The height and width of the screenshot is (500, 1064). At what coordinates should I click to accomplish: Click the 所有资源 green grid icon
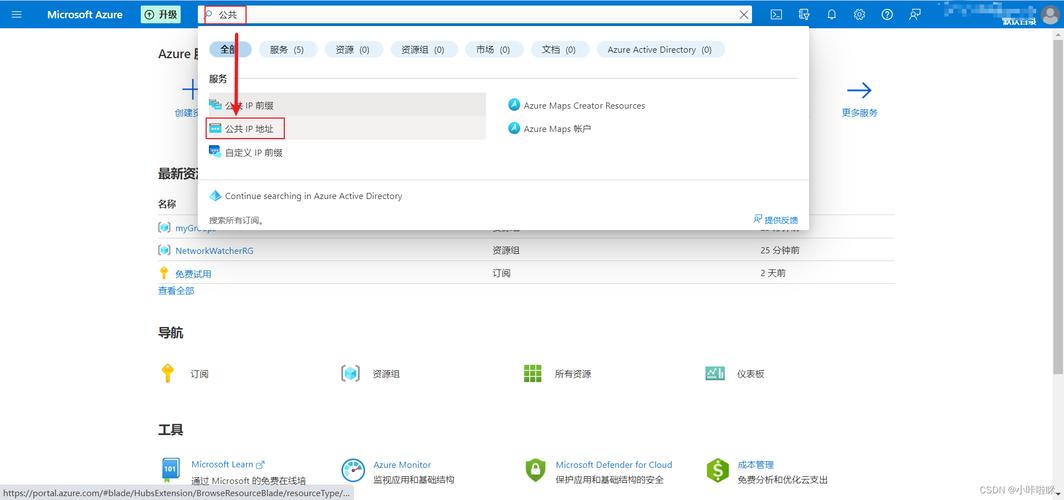pyautogui.click(x=533, y=373)
